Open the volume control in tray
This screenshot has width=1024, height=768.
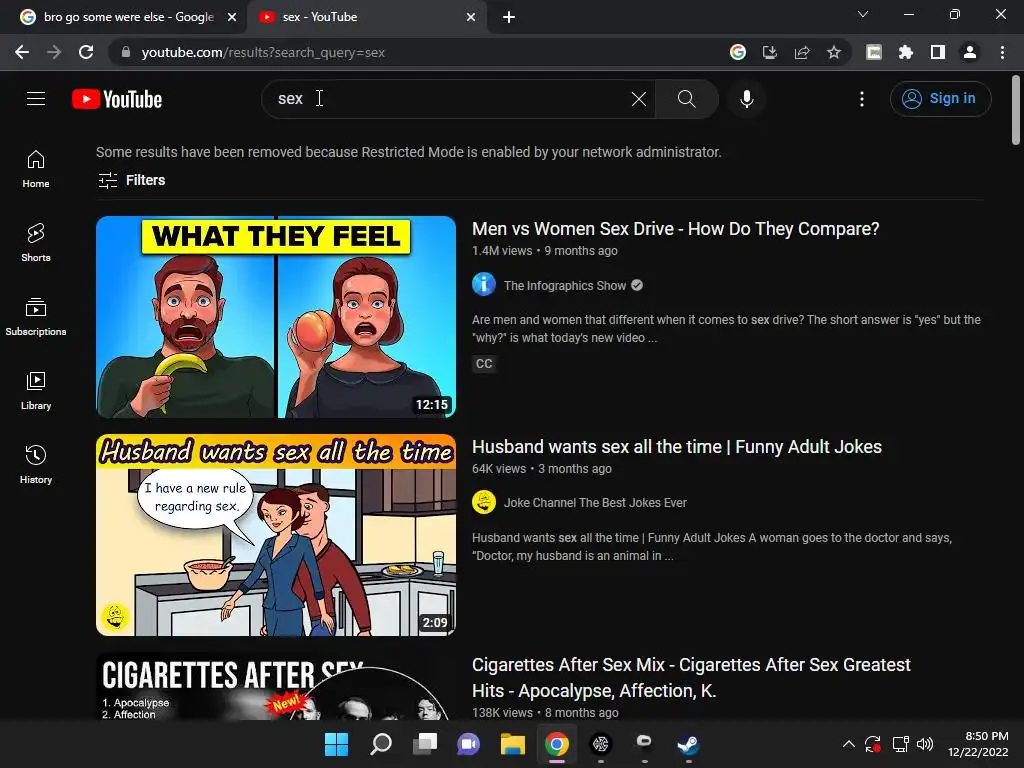point(925,744)
